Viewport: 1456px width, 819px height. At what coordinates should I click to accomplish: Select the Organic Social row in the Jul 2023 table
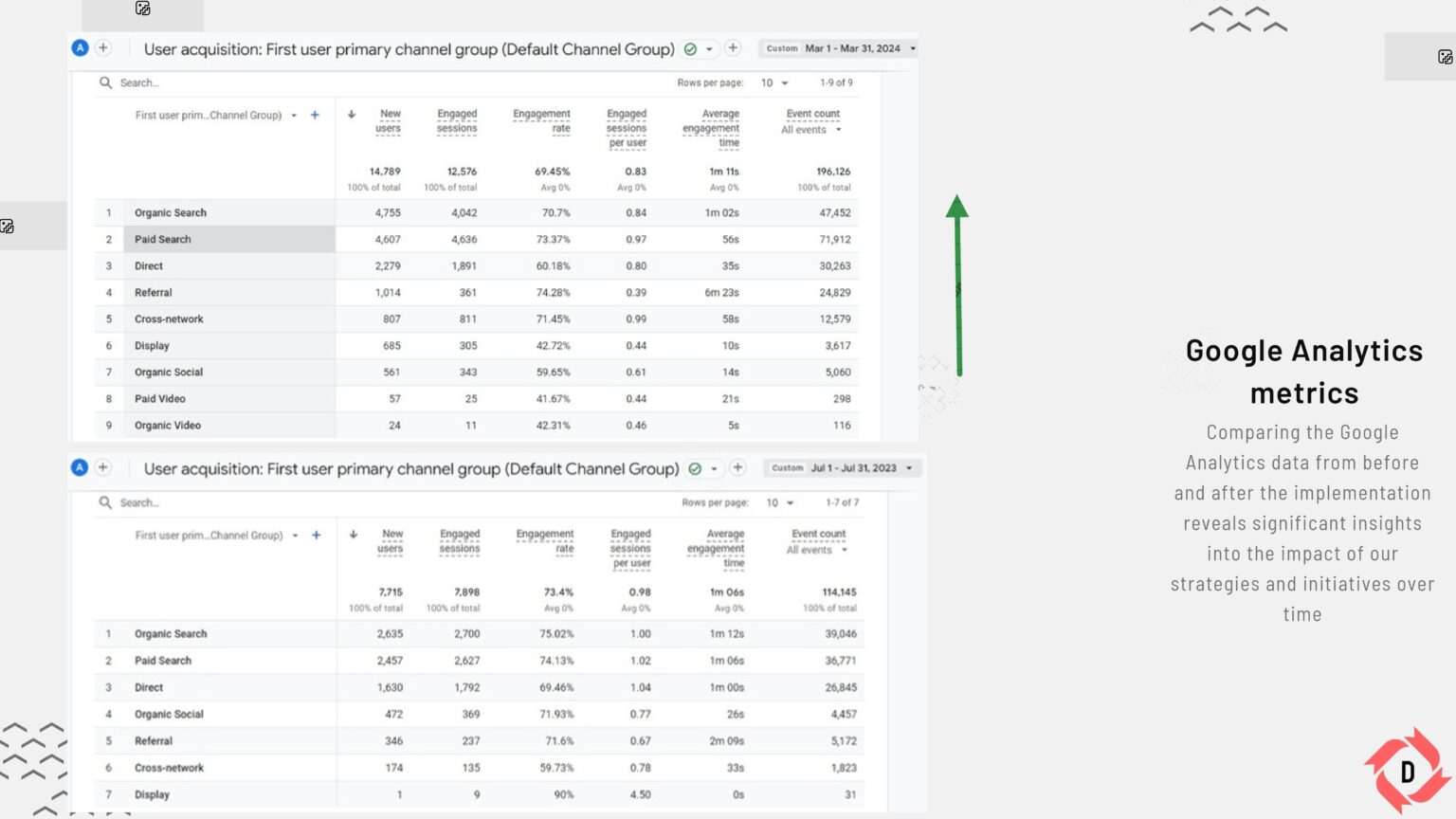tap(477, 715)
